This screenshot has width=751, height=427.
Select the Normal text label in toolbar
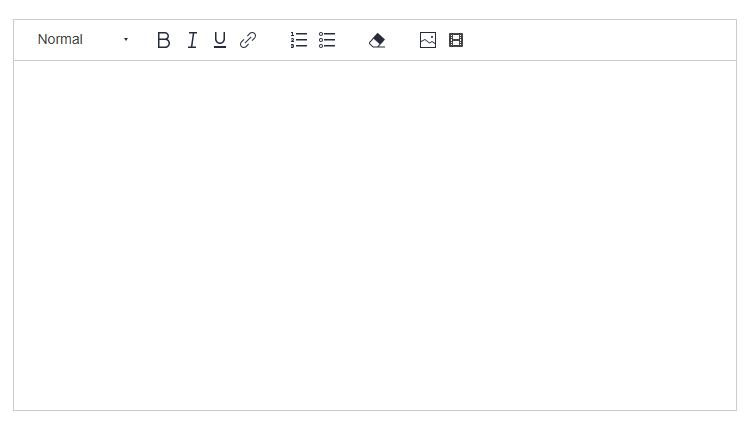[60, 39]
